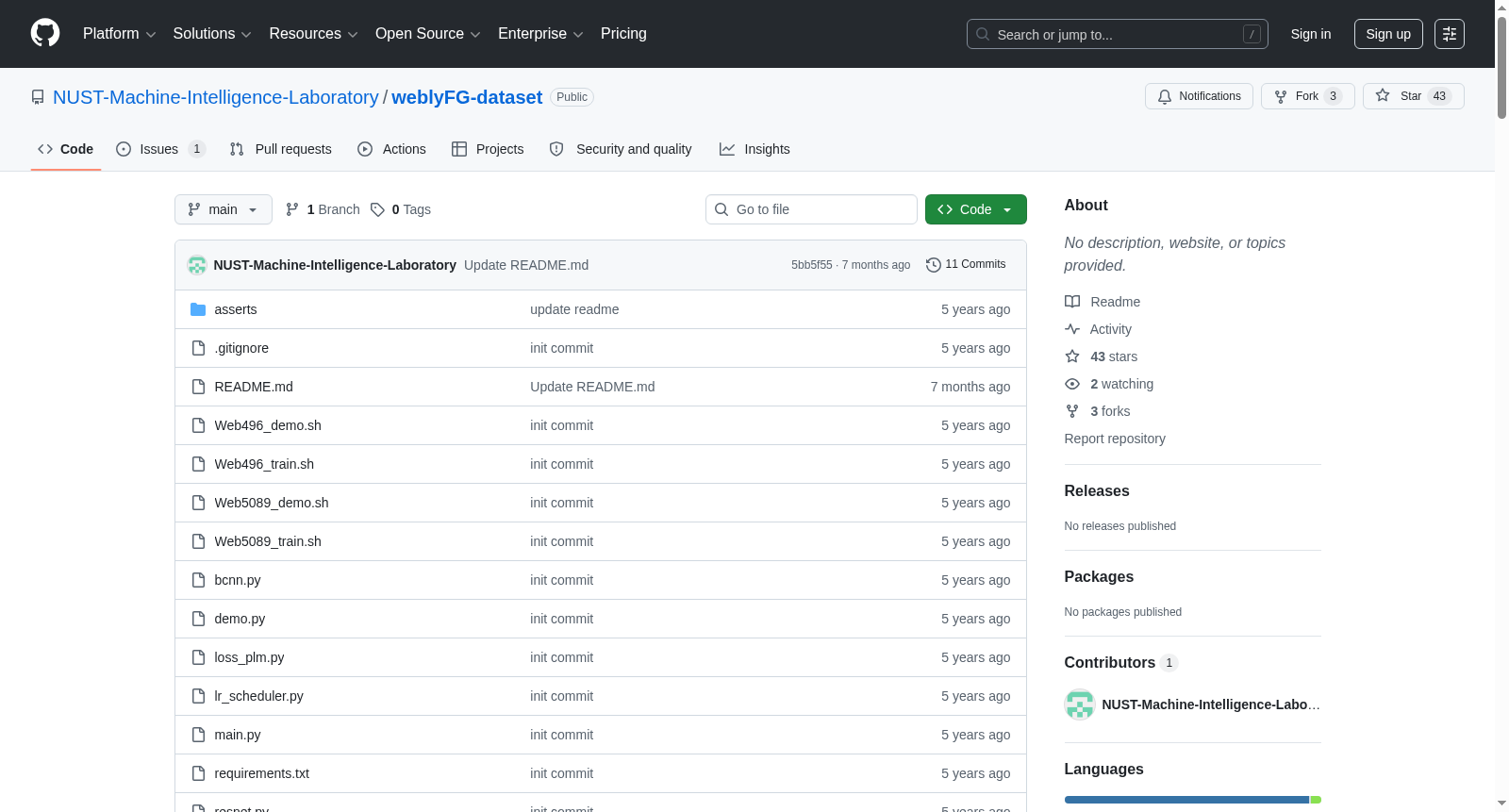Click the contributor name NUST-Machine-Intelligence-Labo…

coord(1211,704)
